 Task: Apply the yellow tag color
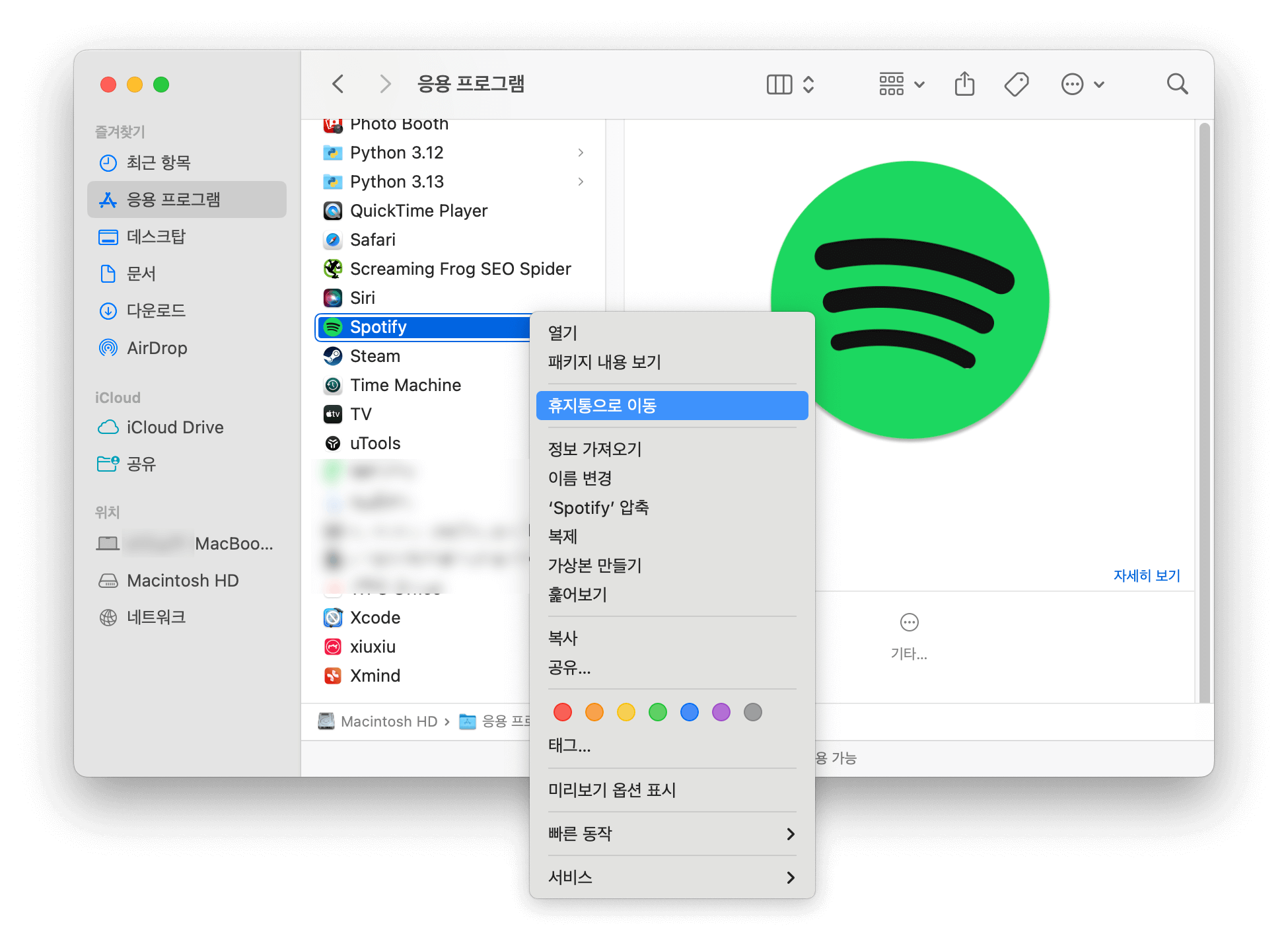[x=626, y=712]
